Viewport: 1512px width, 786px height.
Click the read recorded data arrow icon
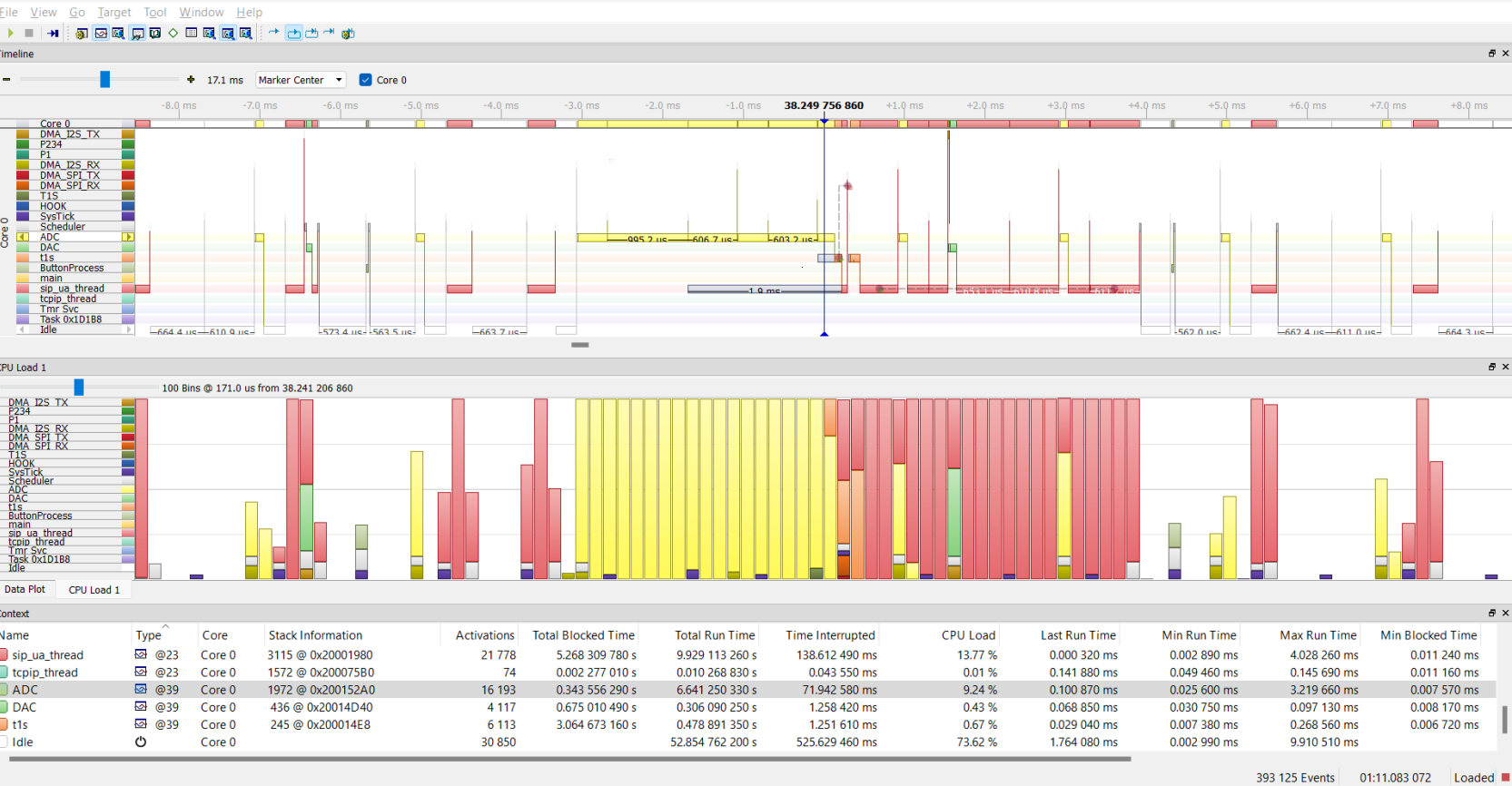coord(54,34)
